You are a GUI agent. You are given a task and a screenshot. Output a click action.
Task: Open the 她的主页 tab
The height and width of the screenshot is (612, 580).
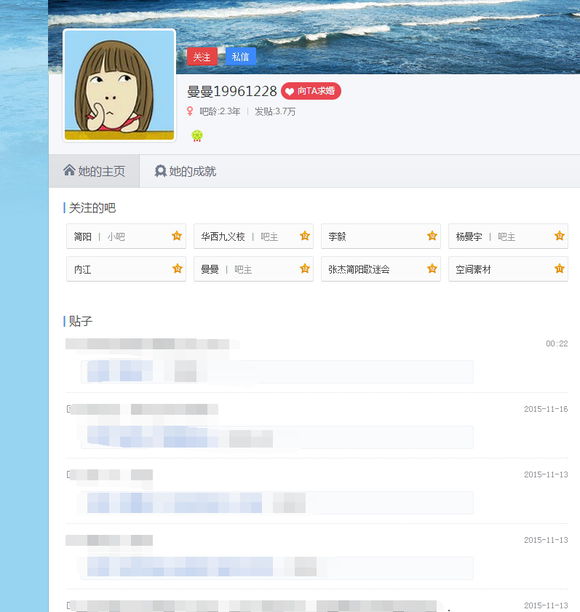point(94,171)
